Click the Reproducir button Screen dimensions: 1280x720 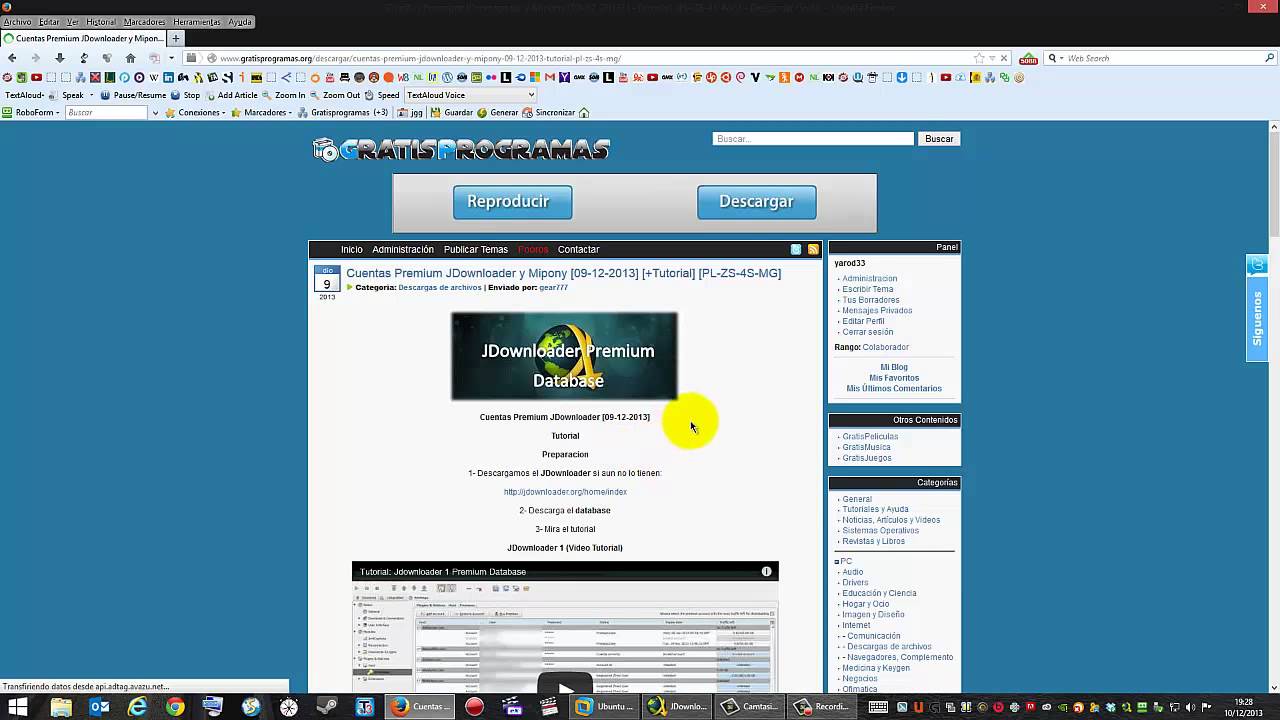512,202
